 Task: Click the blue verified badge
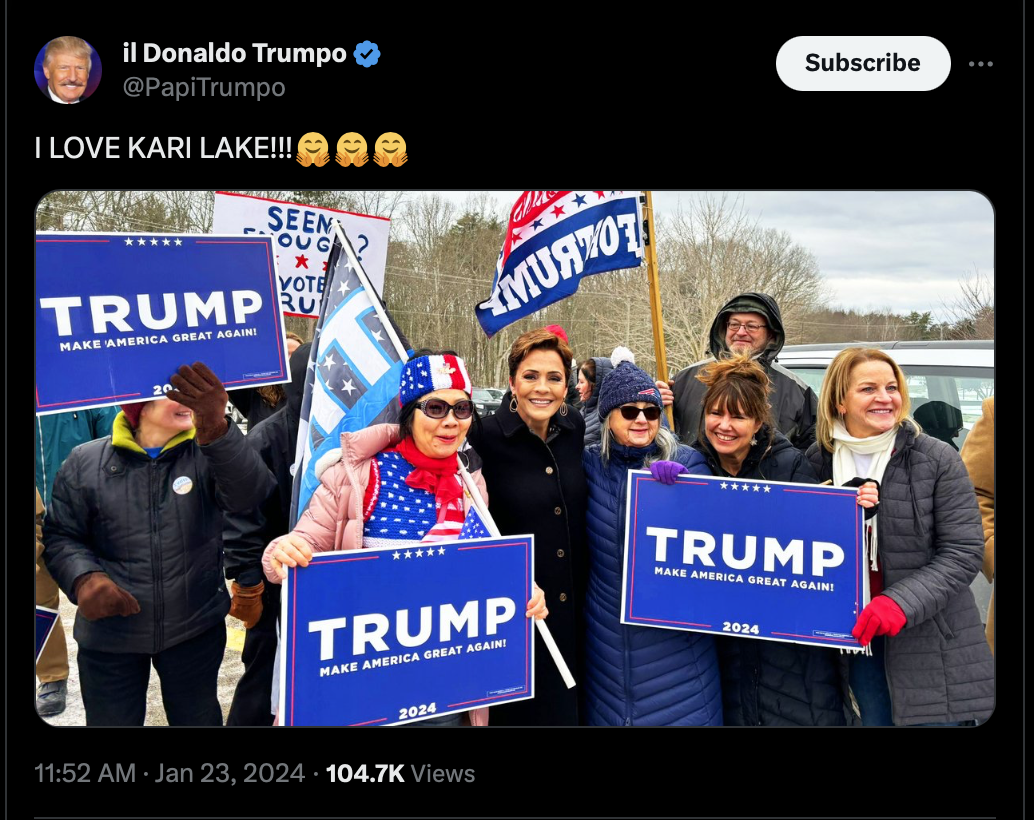[367, 53]
